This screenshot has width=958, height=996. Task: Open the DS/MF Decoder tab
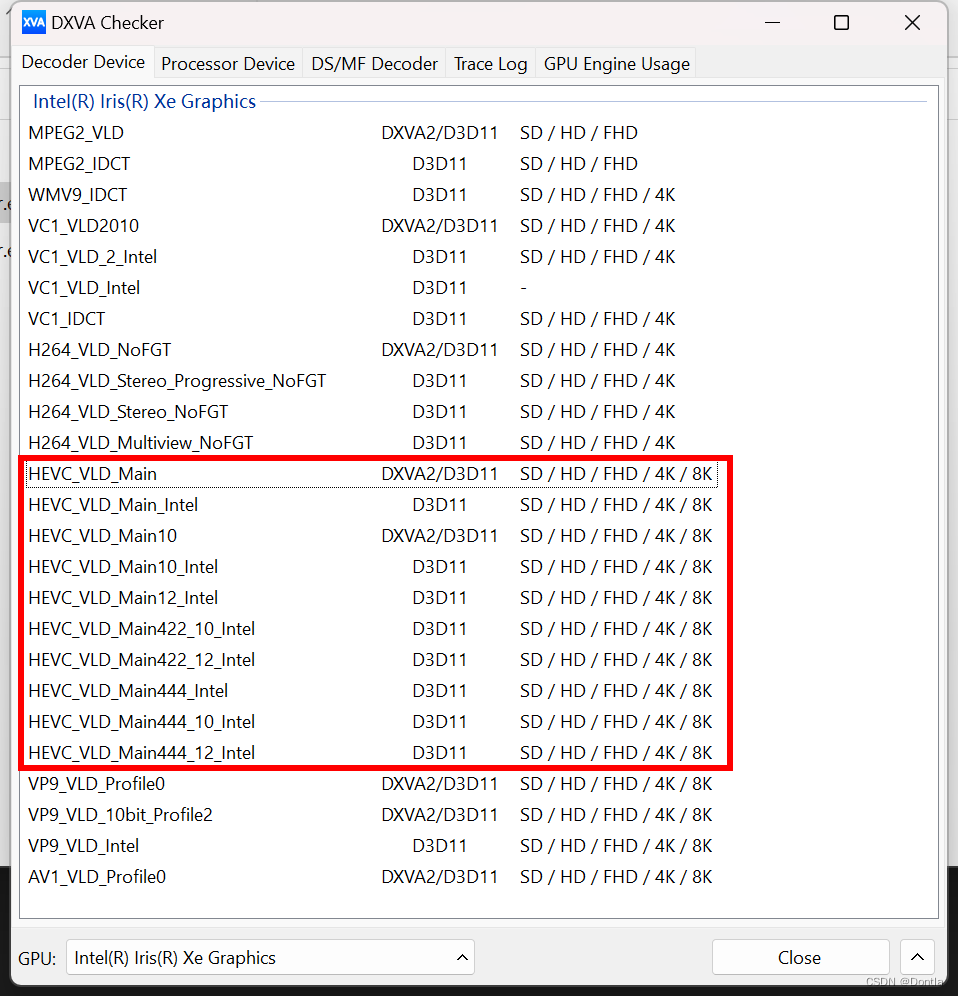(374, 64)
